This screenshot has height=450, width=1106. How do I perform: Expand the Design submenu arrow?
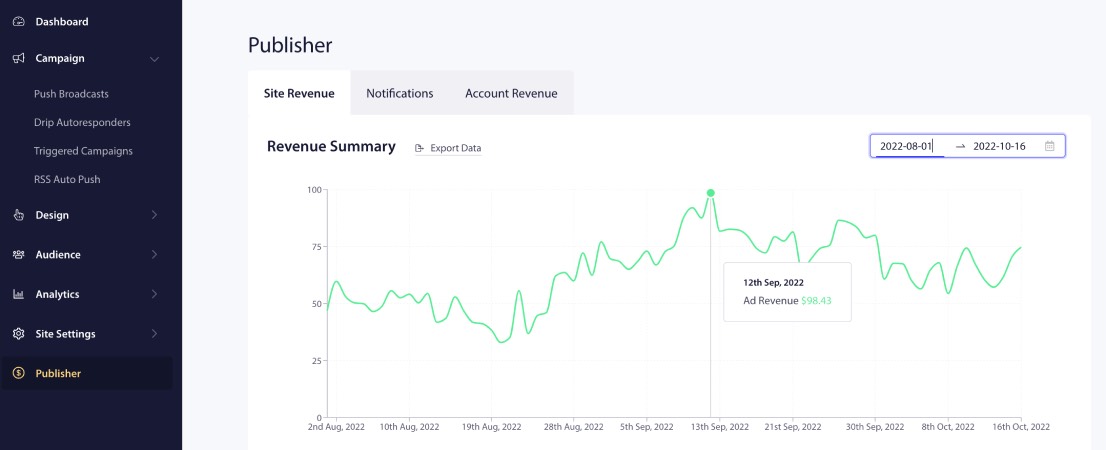coord(154,215)
